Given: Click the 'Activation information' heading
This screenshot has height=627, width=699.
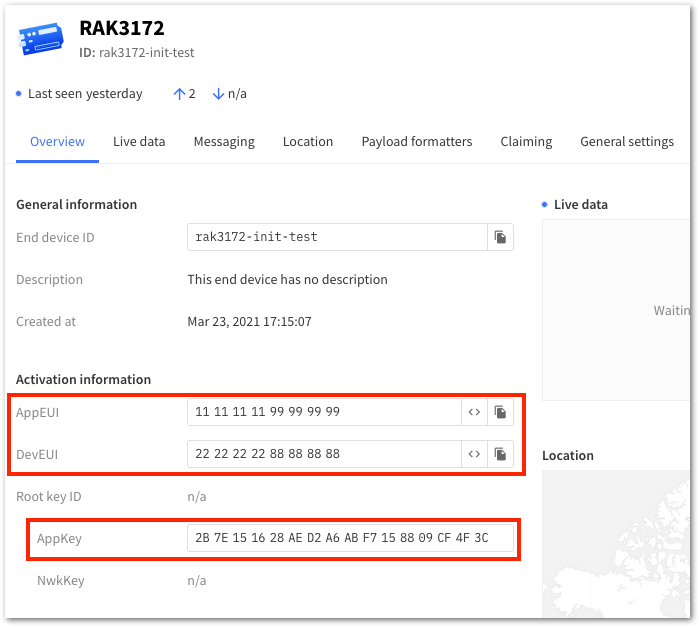Looking at the screenshot, I should pos(83,380).
